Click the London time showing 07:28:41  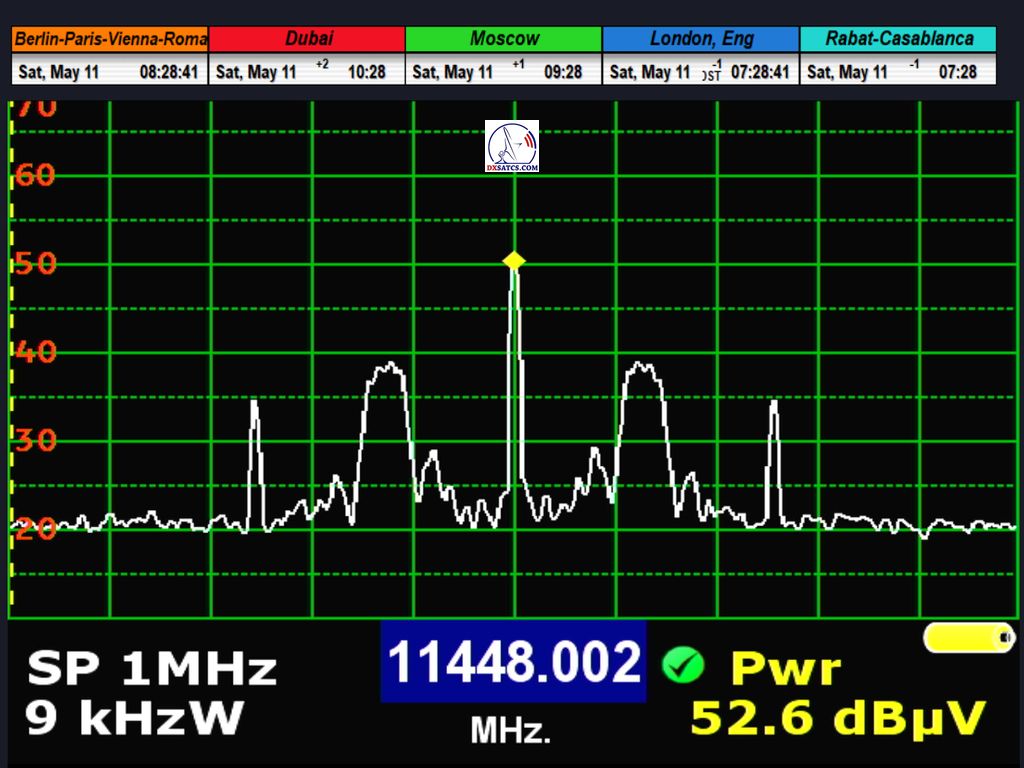[760, 72]
